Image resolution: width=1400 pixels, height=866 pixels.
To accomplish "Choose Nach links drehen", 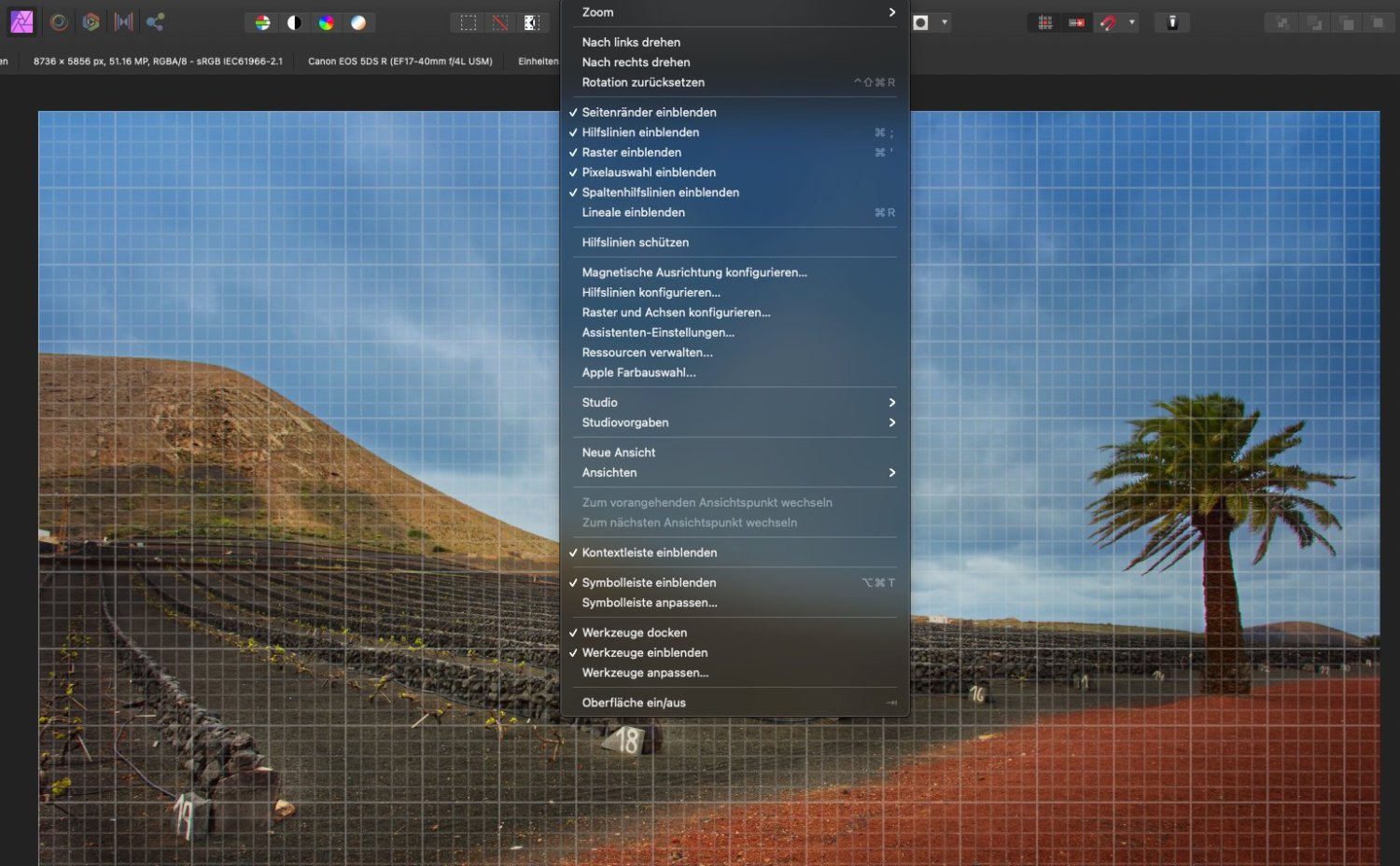I will coord(631,42).
